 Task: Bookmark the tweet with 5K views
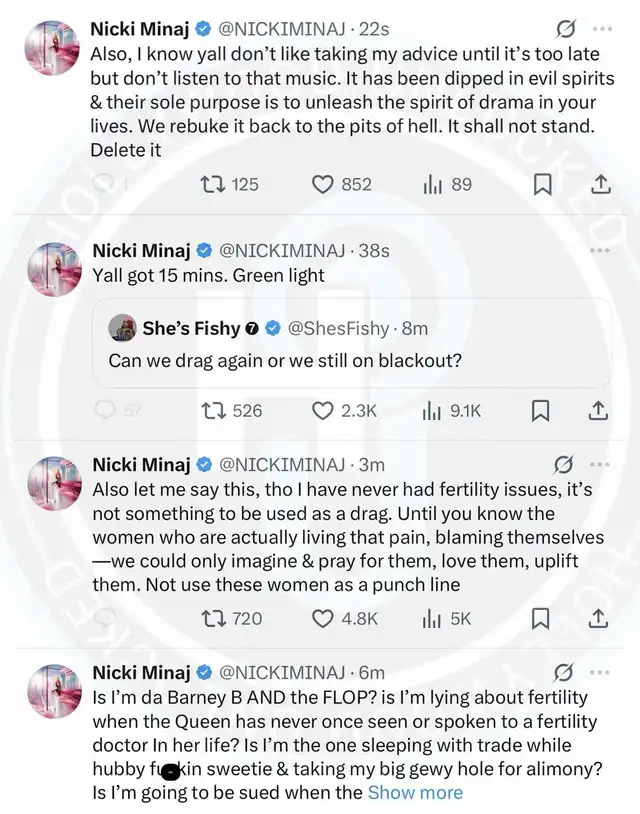(540, 619)
